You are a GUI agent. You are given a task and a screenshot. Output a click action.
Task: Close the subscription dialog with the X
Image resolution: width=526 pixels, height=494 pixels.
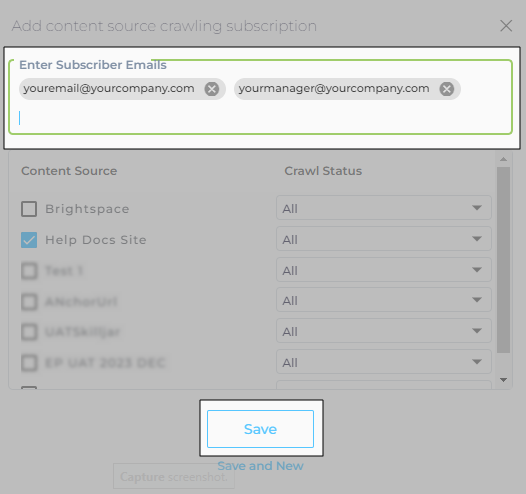pos(506,26)
